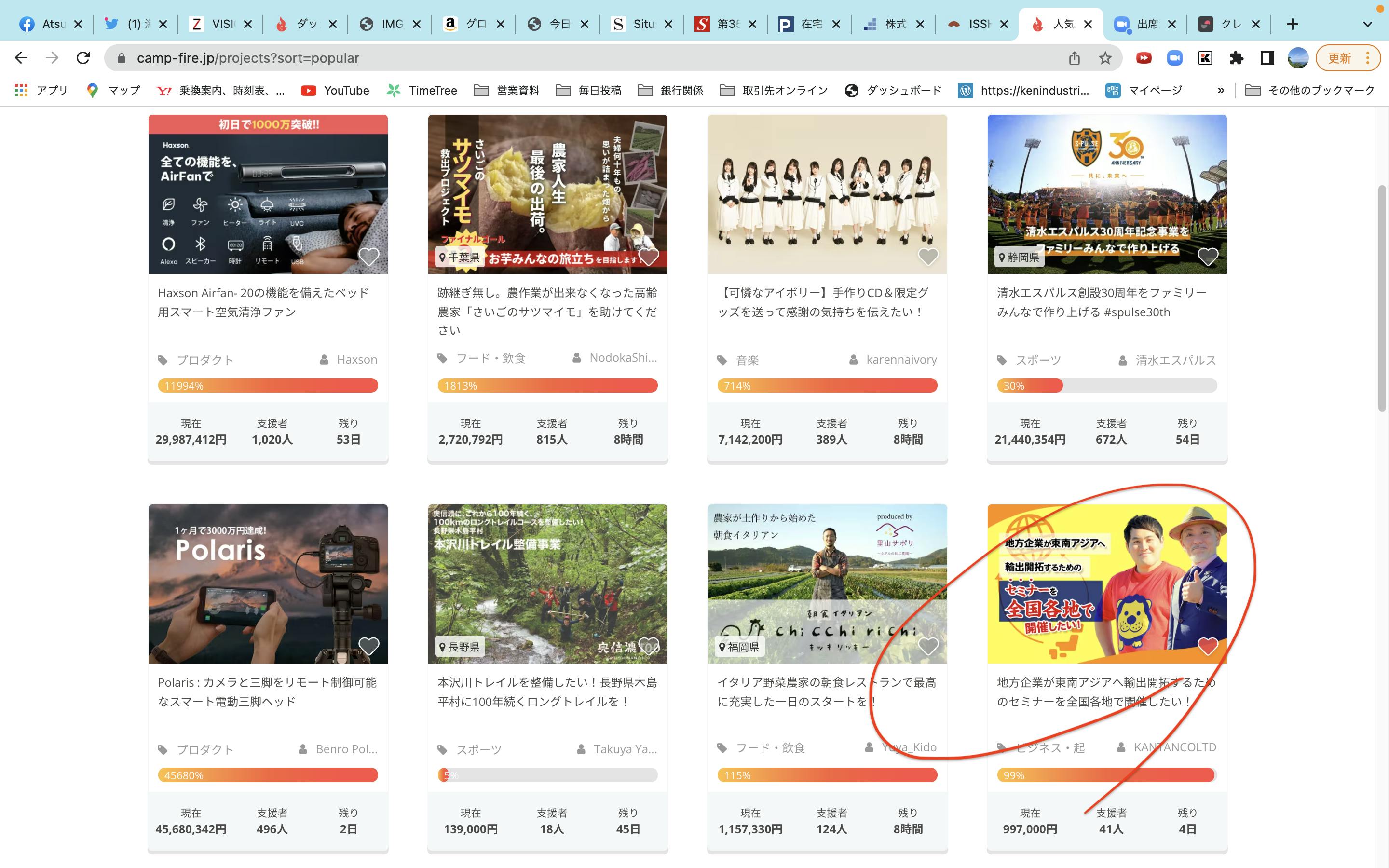Open the side panel icon
Image resolution: width=1389 pixels, height=868 pixels.
tap(1267, 58)
